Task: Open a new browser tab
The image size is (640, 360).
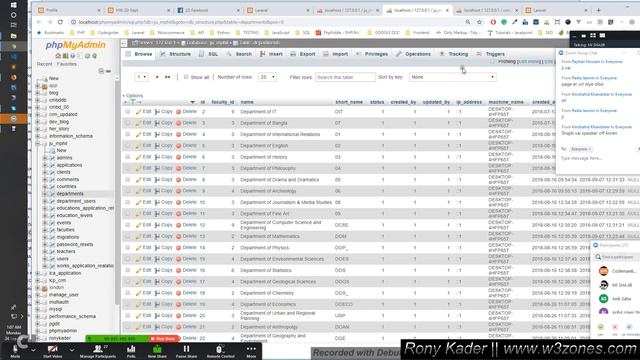Action: (x=598, y=10)
